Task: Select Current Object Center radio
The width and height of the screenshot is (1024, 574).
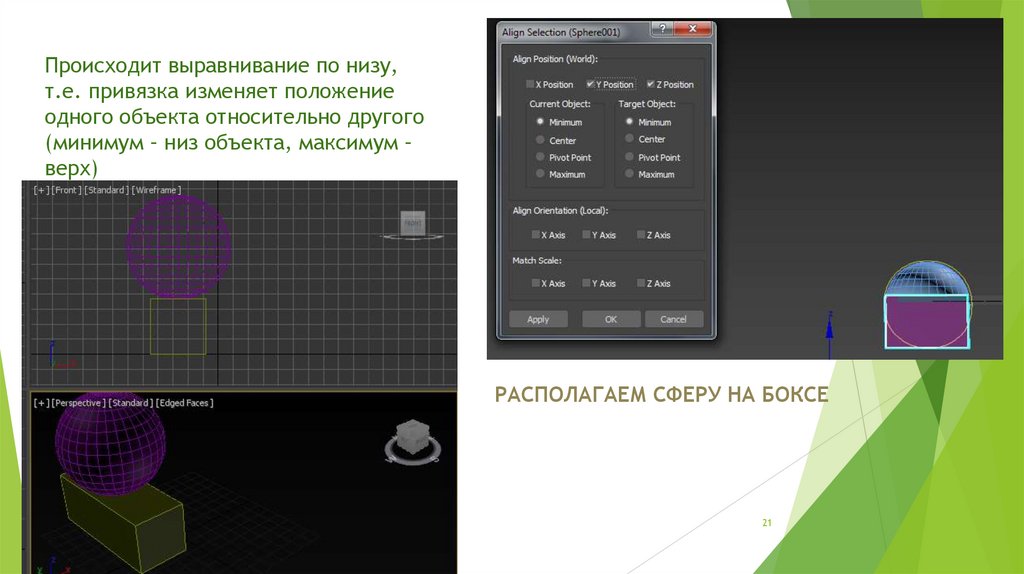Action: point(540,140)
